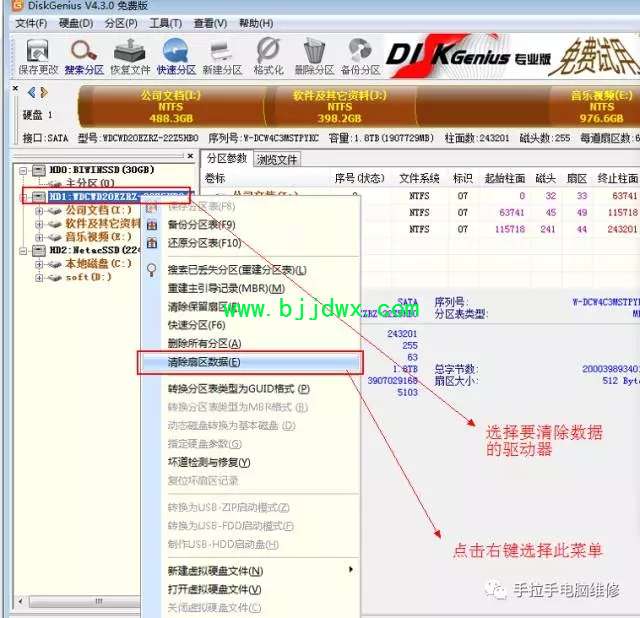Choose 打开虚拟硬盘文件(V) menu item
The height and width of the screenshot is (618, 640).
tap(250, 589)
